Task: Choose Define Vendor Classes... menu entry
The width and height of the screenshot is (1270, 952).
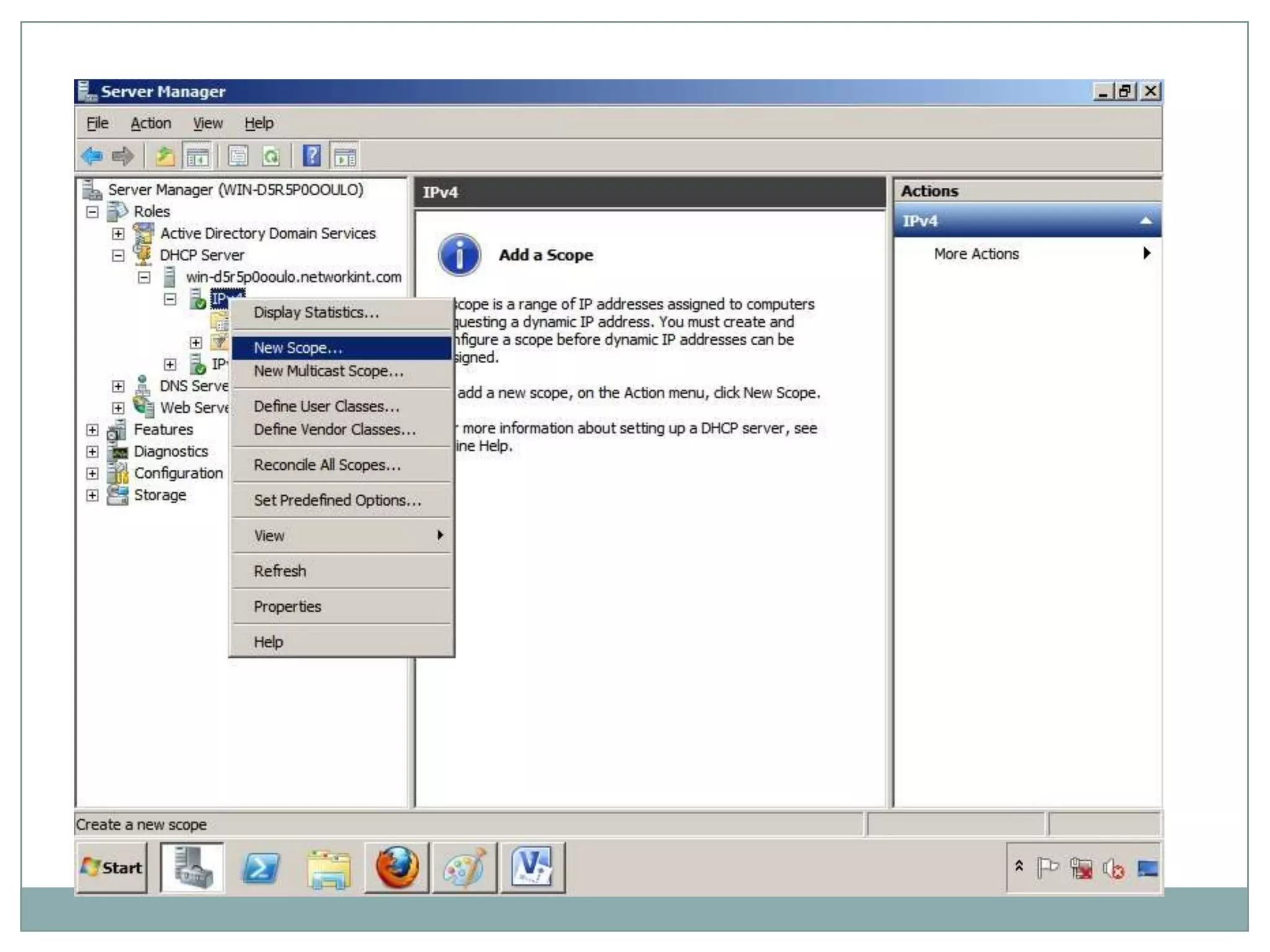Action: pyautogui.click(x=342, y=429)
